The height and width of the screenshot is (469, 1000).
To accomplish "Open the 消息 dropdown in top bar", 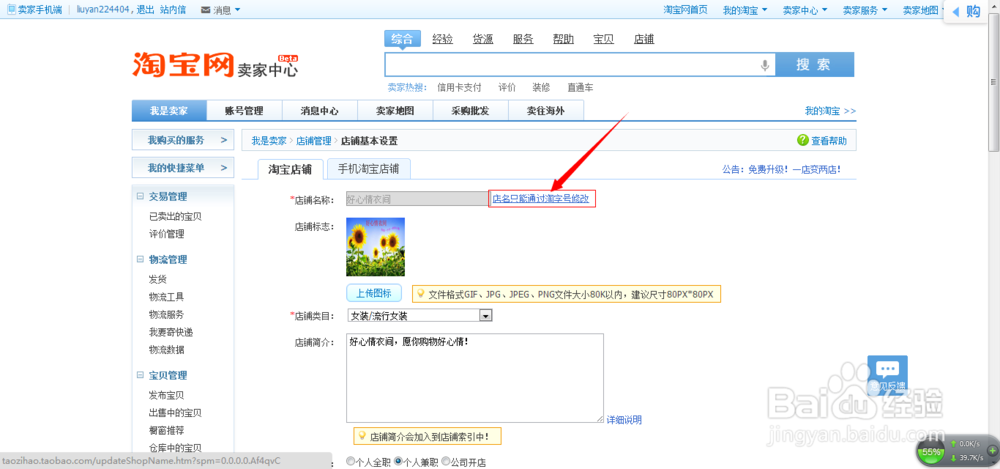I will pos(221,10).
